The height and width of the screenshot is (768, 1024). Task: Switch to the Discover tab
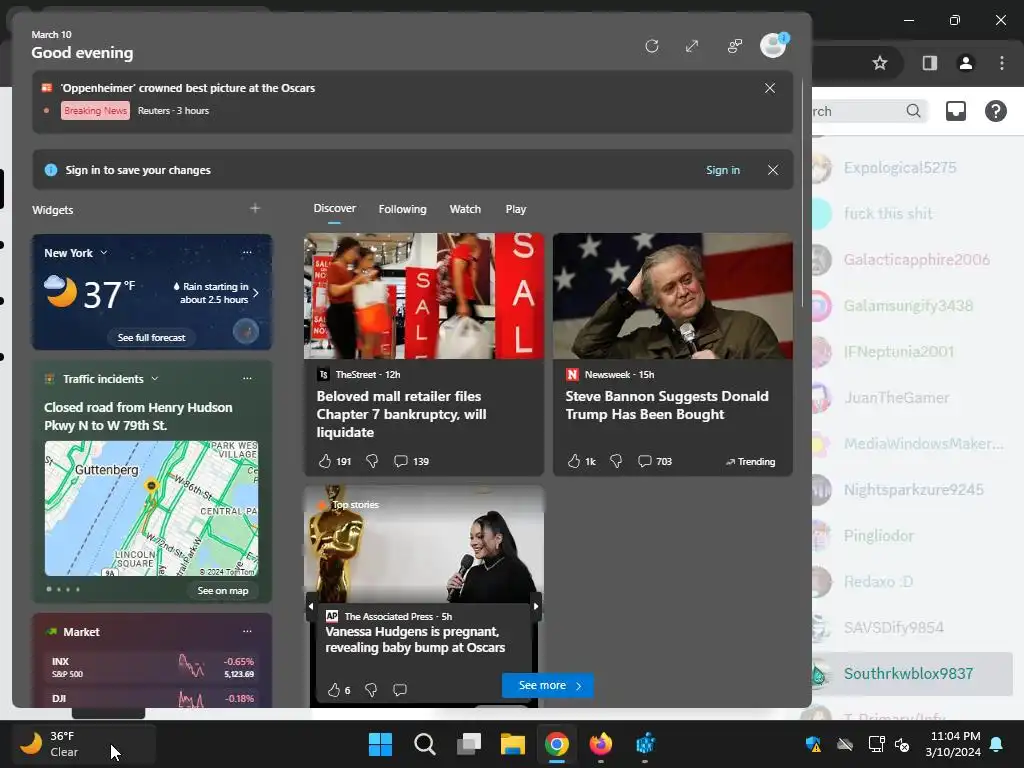334,208
